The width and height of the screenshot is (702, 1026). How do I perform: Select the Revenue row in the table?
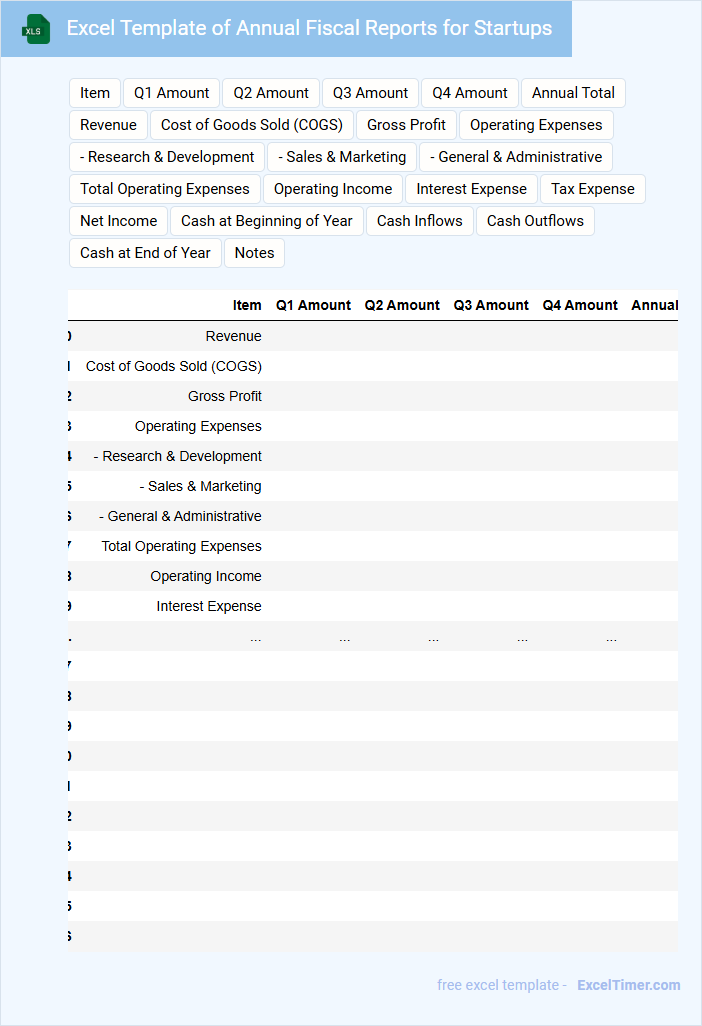[373, 336]
